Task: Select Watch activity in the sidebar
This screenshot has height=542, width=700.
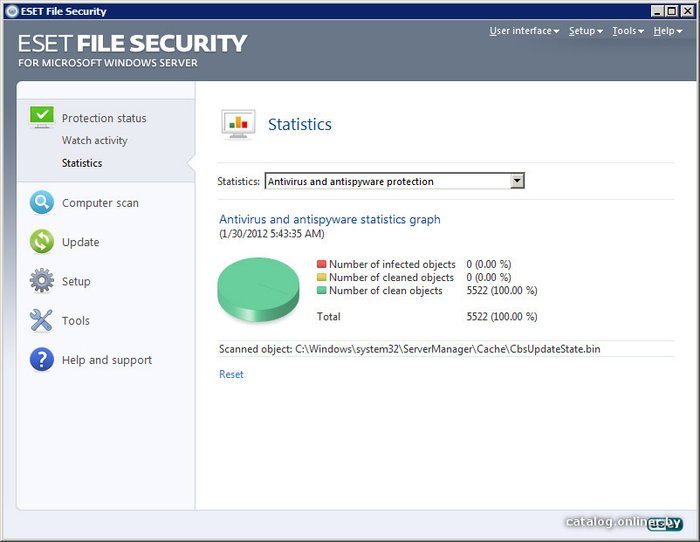Action: pos(95,141)
